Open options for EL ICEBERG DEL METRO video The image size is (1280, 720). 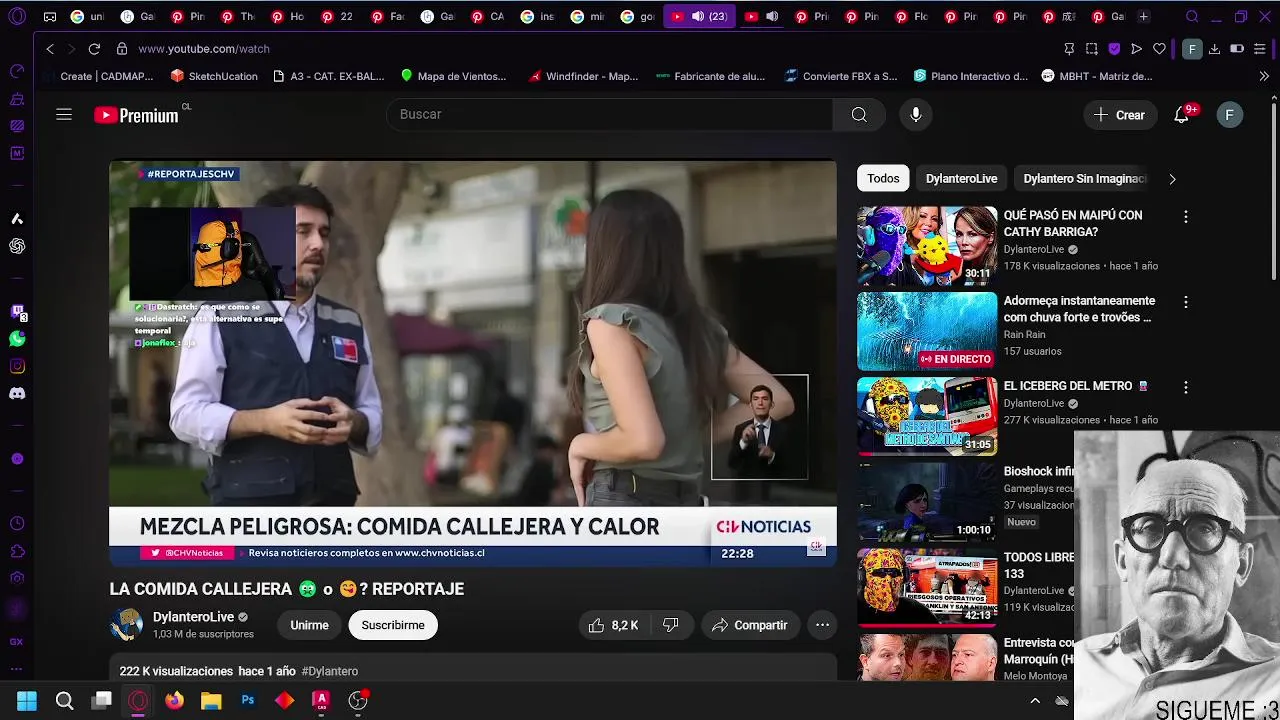coord(1186,387)
